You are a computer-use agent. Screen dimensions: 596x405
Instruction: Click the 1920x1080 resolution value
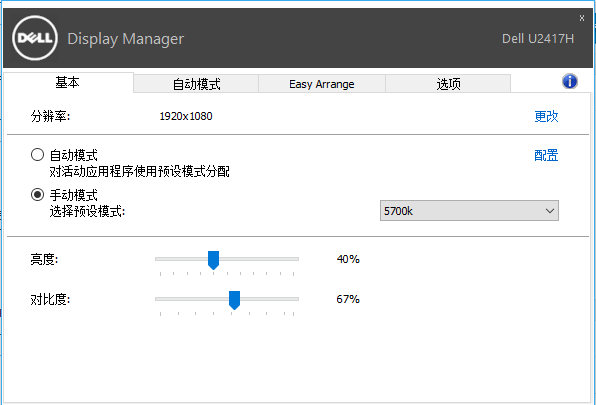[186, 116]
